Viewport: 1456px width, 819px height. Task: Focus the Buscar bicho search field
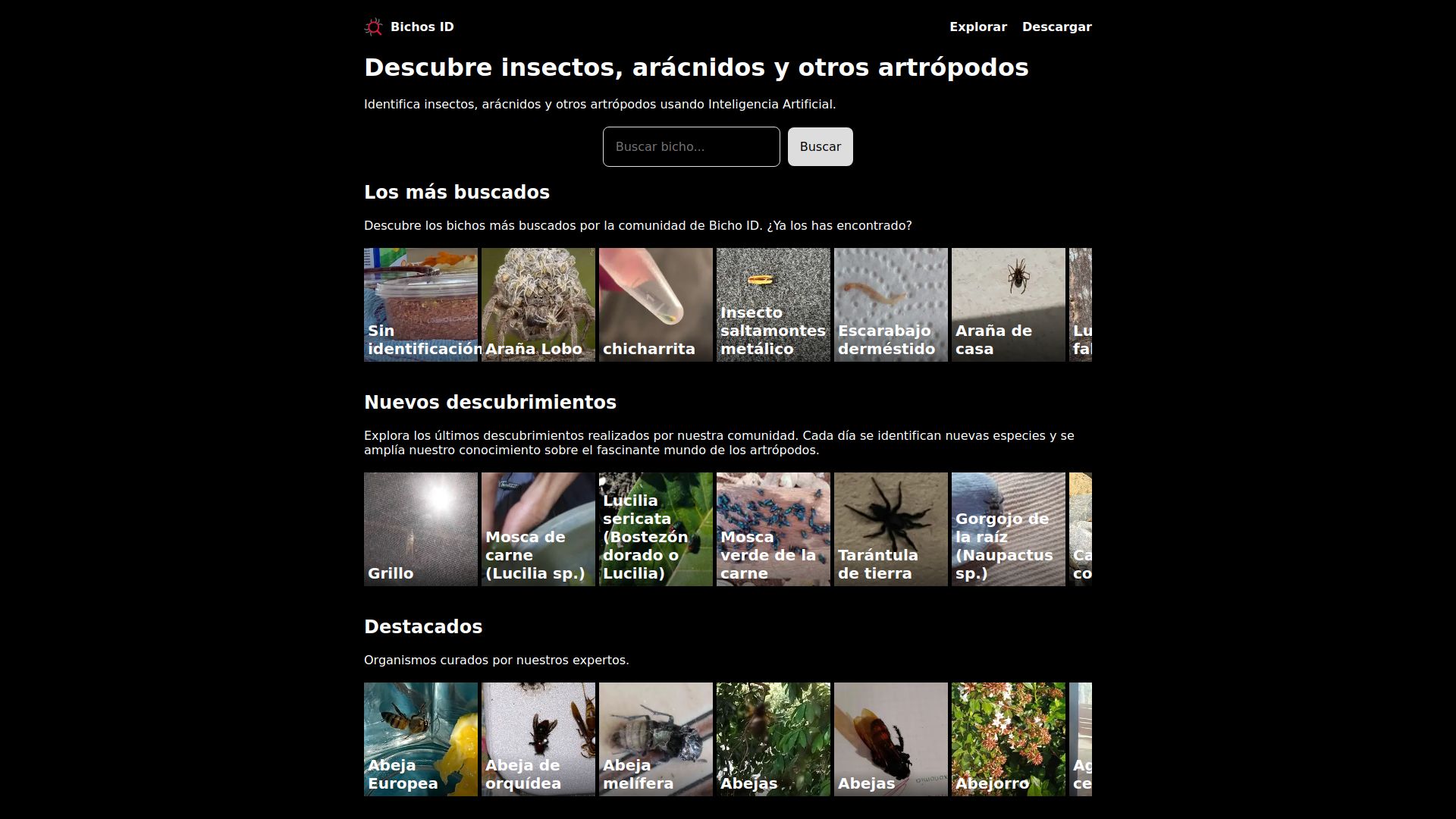(x=691, y=147)
